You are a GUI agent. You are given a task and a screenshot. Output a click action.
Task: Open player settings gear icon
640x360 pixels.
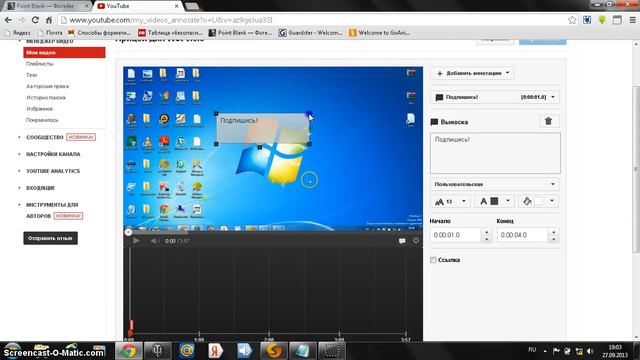416,241
